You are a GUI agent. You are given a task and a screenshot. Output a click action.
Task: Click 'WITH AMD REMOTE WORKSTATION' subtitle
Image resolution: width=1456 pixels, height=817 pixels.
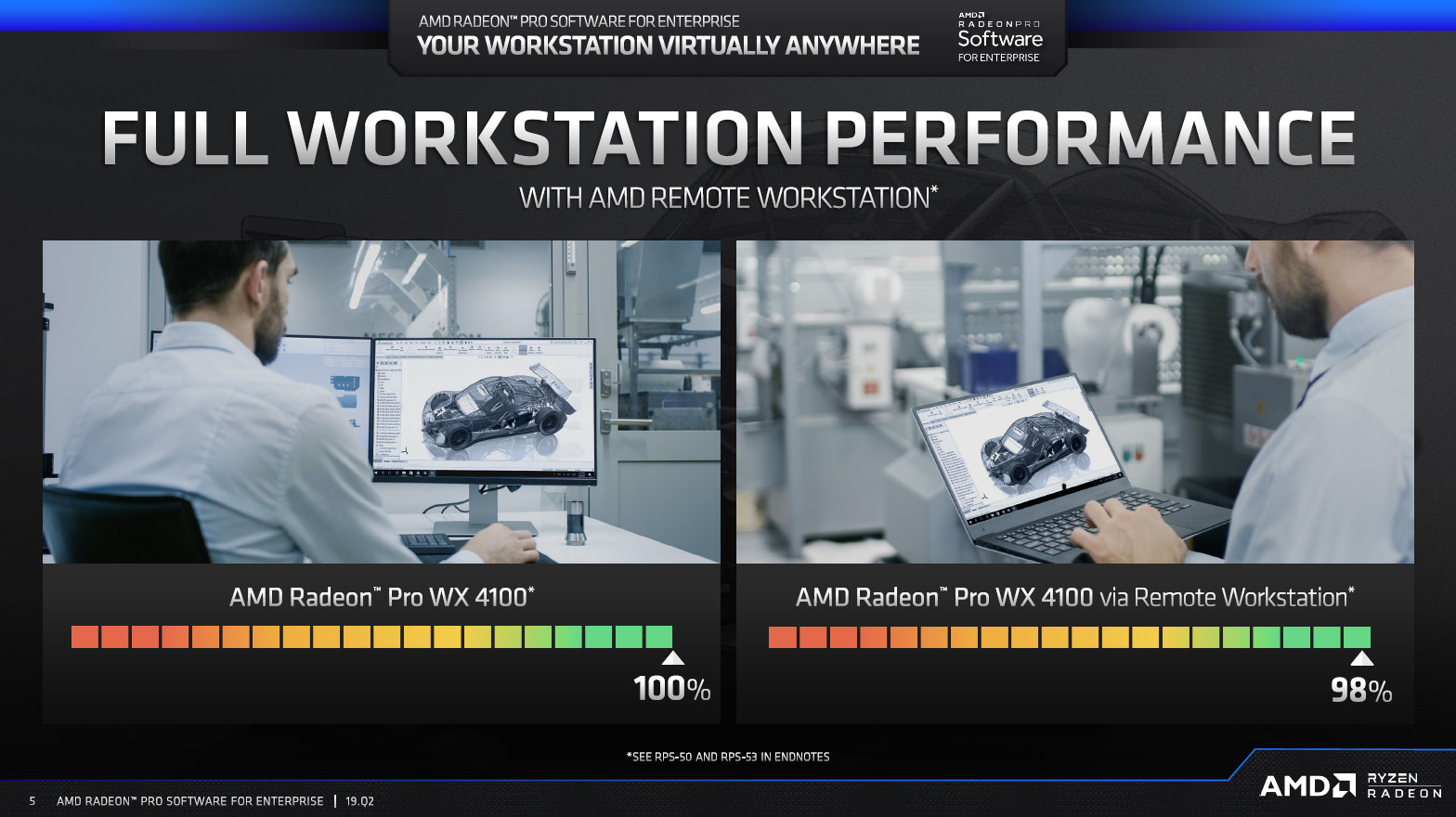pyautogui.click(x=728, y=198)
